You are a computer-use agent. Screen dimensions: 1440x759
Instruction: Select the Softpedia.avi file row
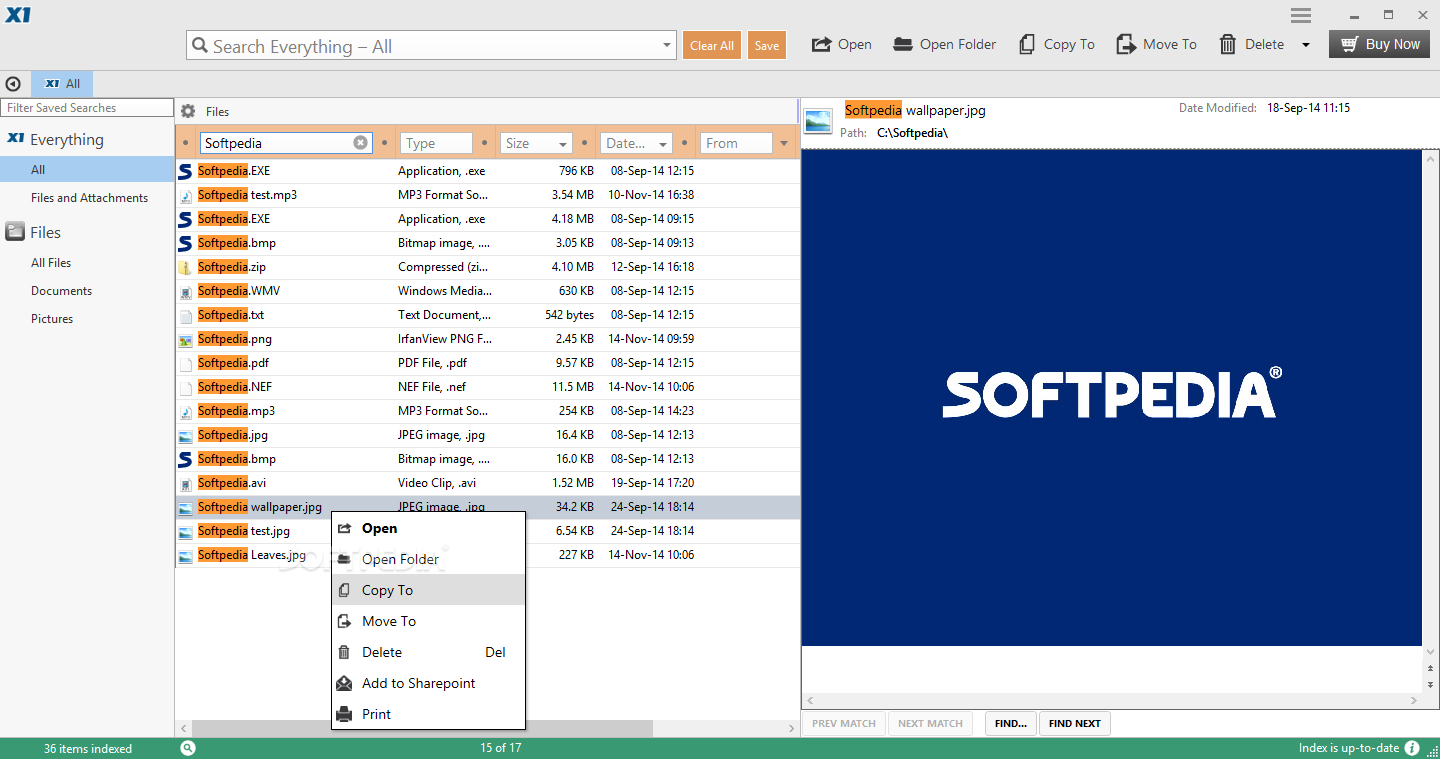(x=487, y=483)
